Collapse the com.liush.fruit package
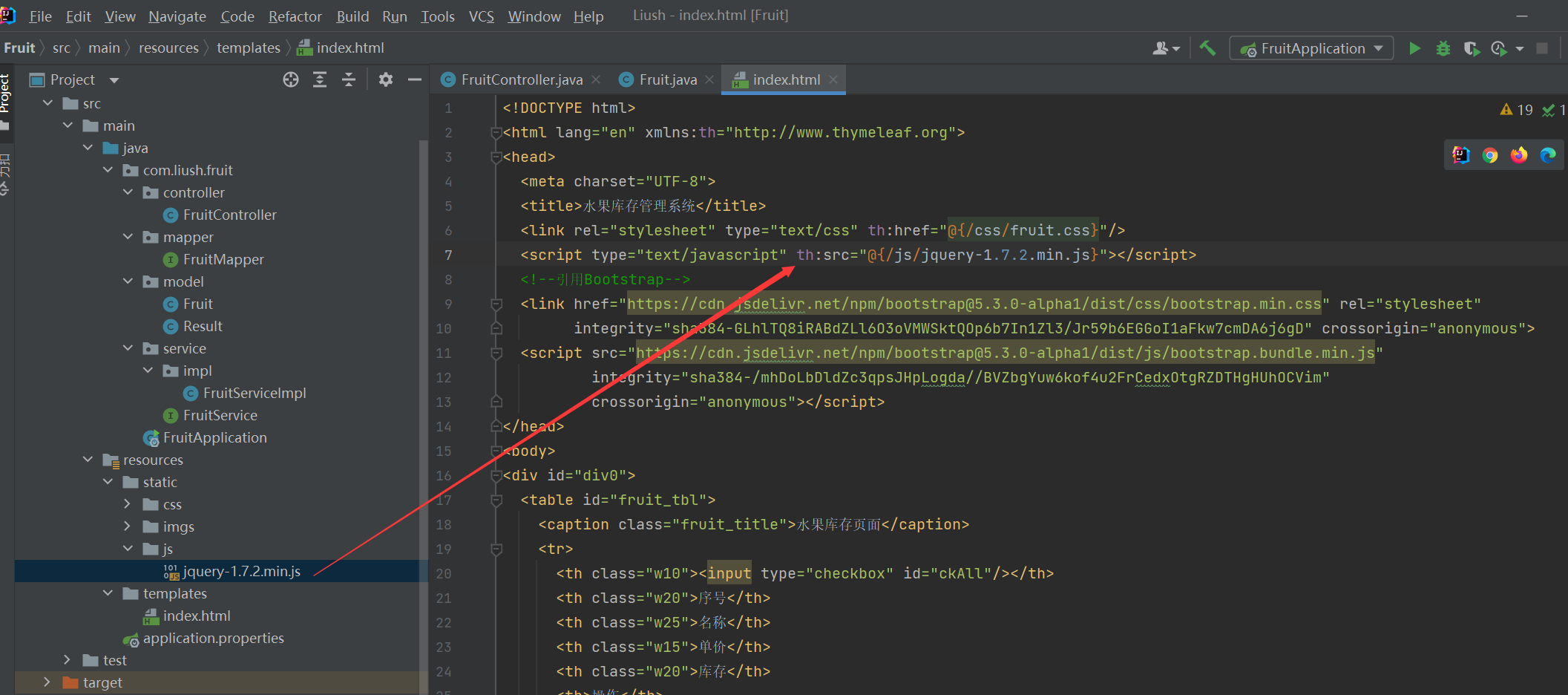 [108, 170]
